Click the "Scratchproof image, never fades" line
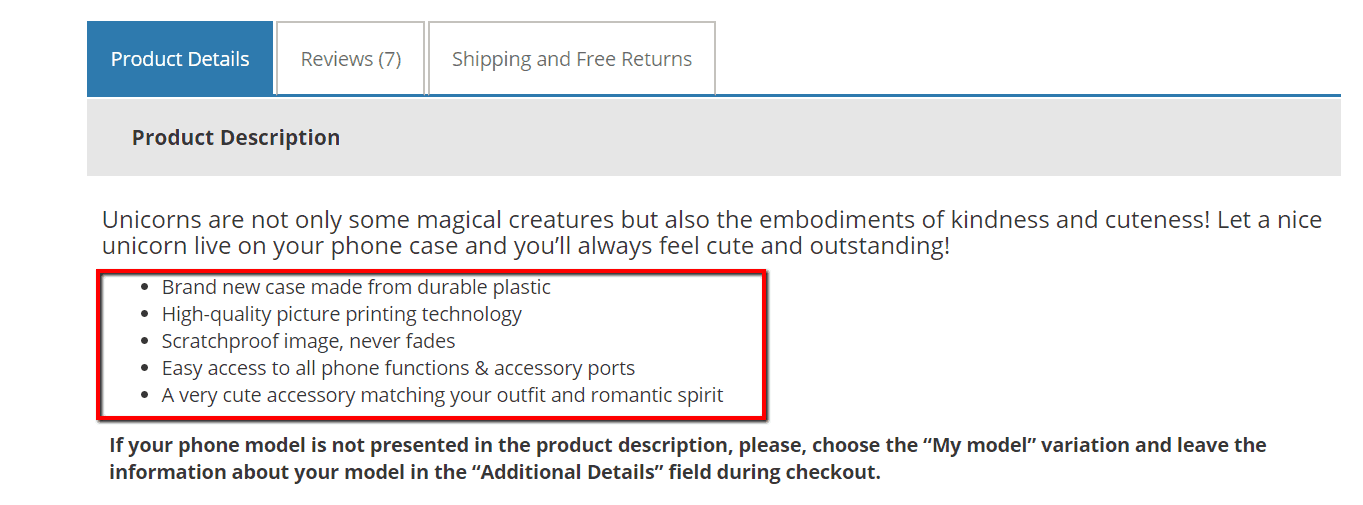 308,341
